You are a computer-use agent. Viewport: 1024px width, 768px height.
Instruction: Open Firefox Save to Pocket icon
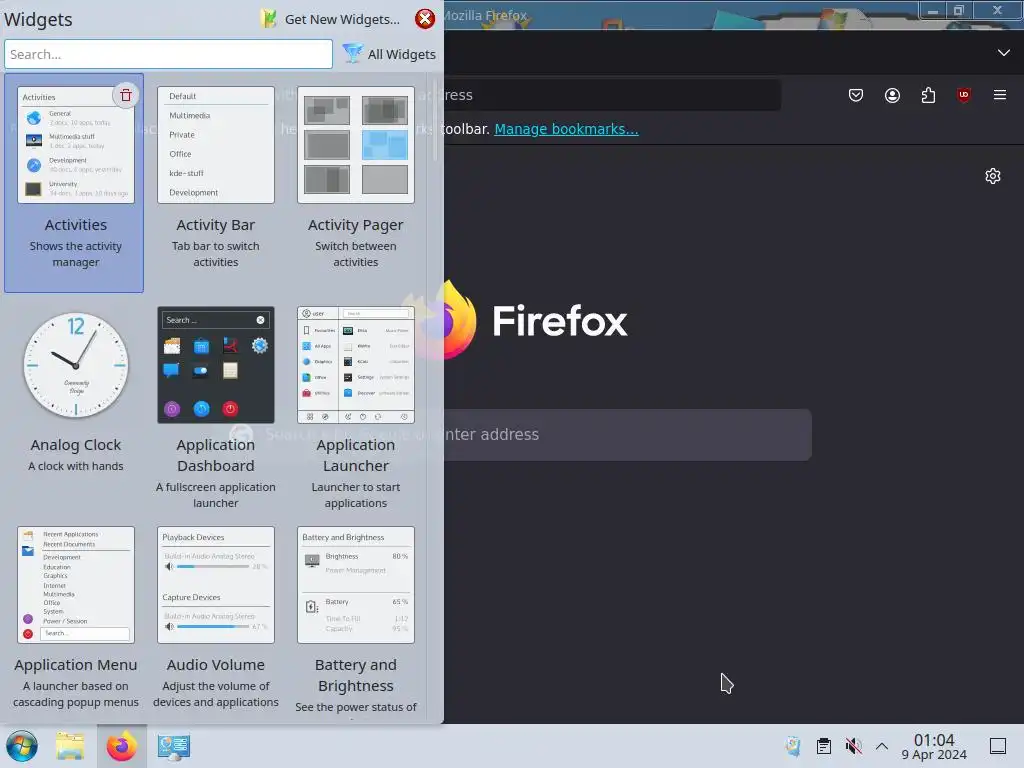(x=856, y=95)
